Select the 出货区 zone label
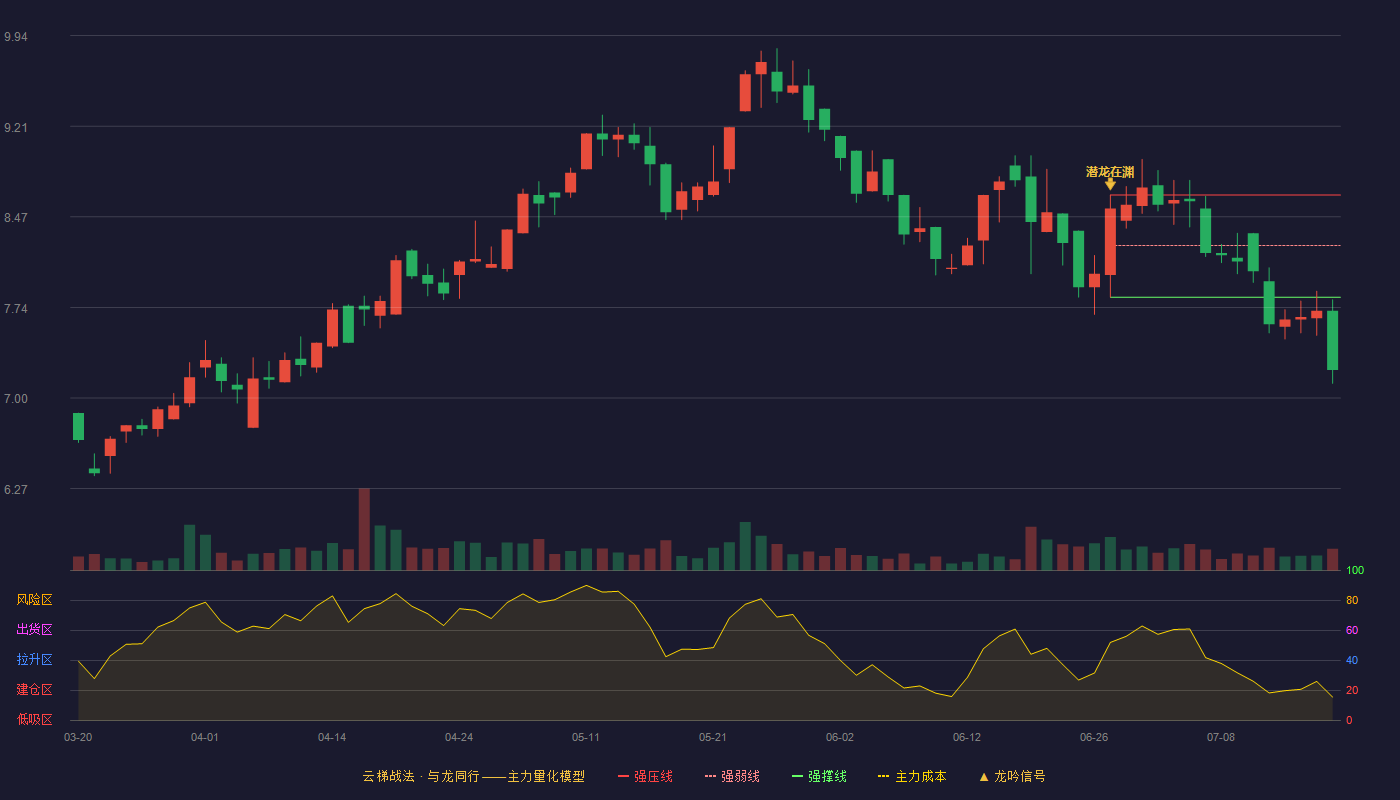Image resolution: width=1400 pixels, height=800 pixels. point(35,630)
